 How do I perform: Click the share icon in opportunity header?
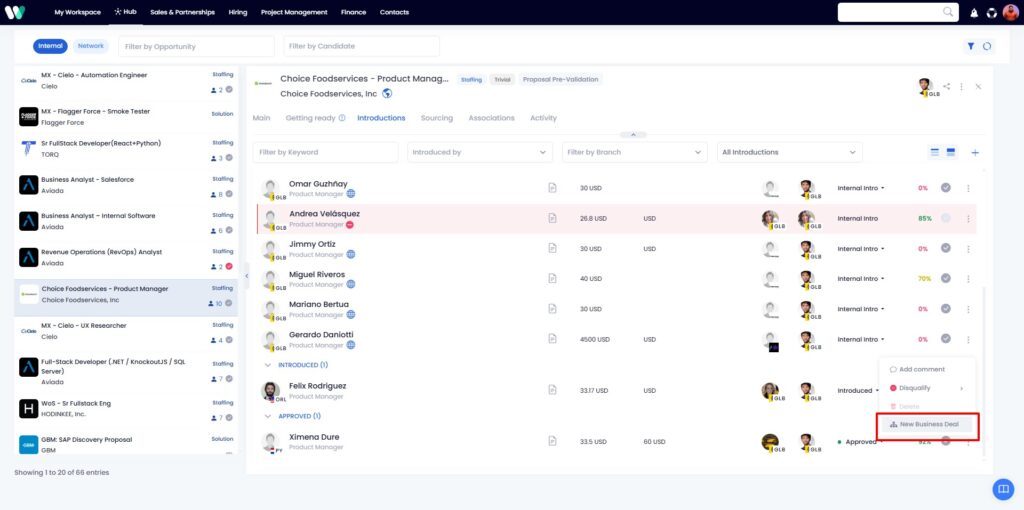(x=947, y=86)
